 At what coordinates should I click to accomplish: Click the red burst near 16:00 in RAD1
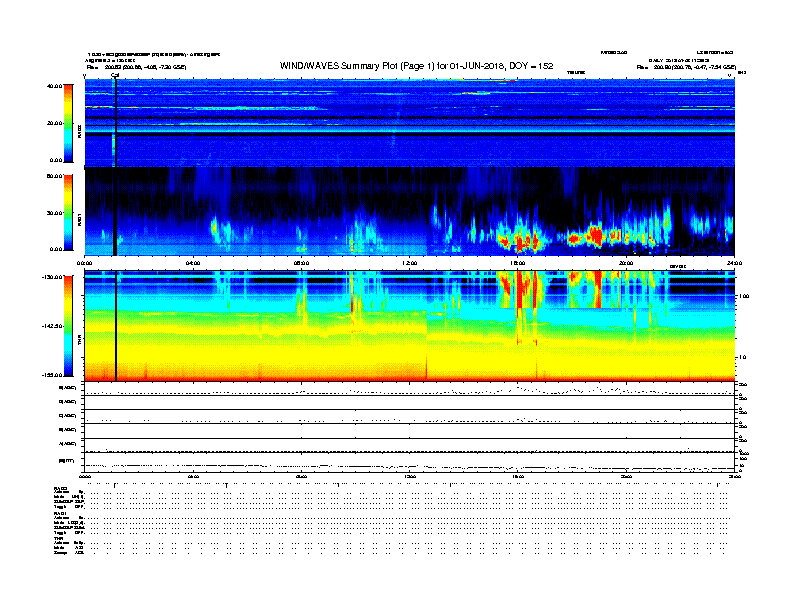[x=520, y=241]
